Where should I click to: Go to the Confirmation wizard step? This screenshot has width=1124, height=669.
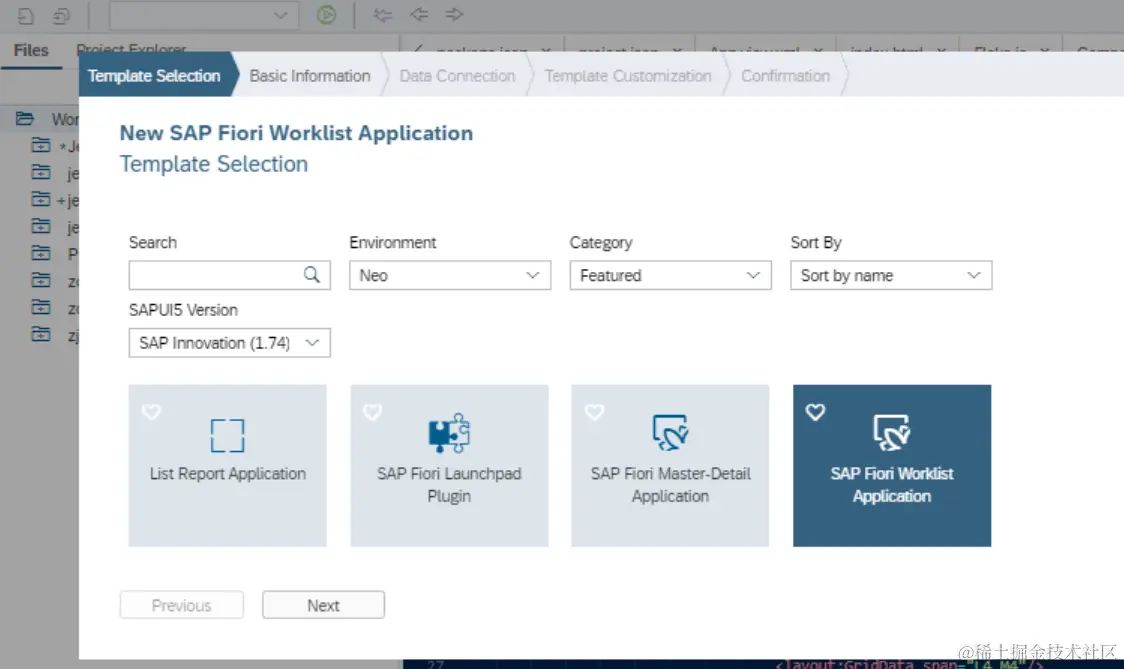point(786,75)
